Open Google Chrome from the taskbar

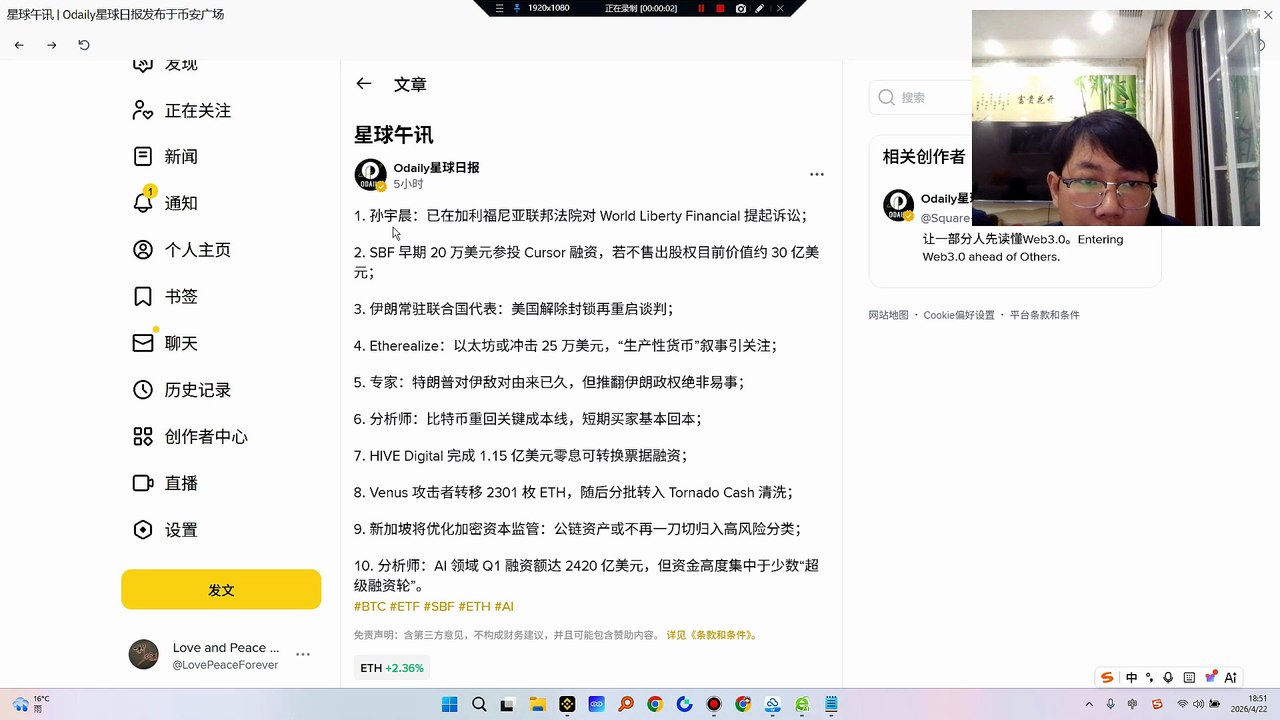[655, 705]
